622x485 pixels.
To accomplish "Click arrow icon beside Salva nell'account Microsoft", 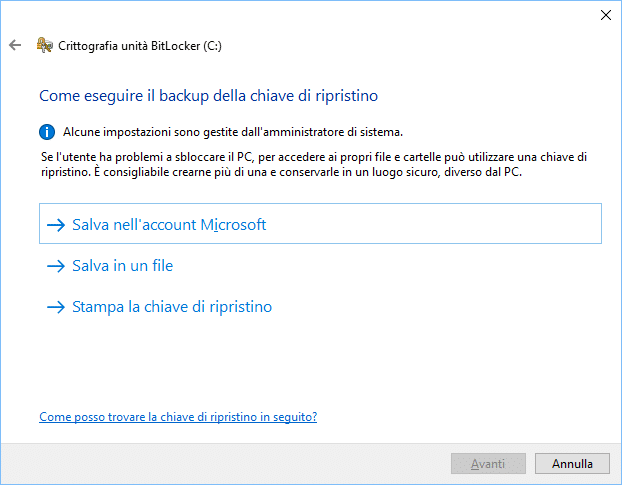I will point(56,225).
